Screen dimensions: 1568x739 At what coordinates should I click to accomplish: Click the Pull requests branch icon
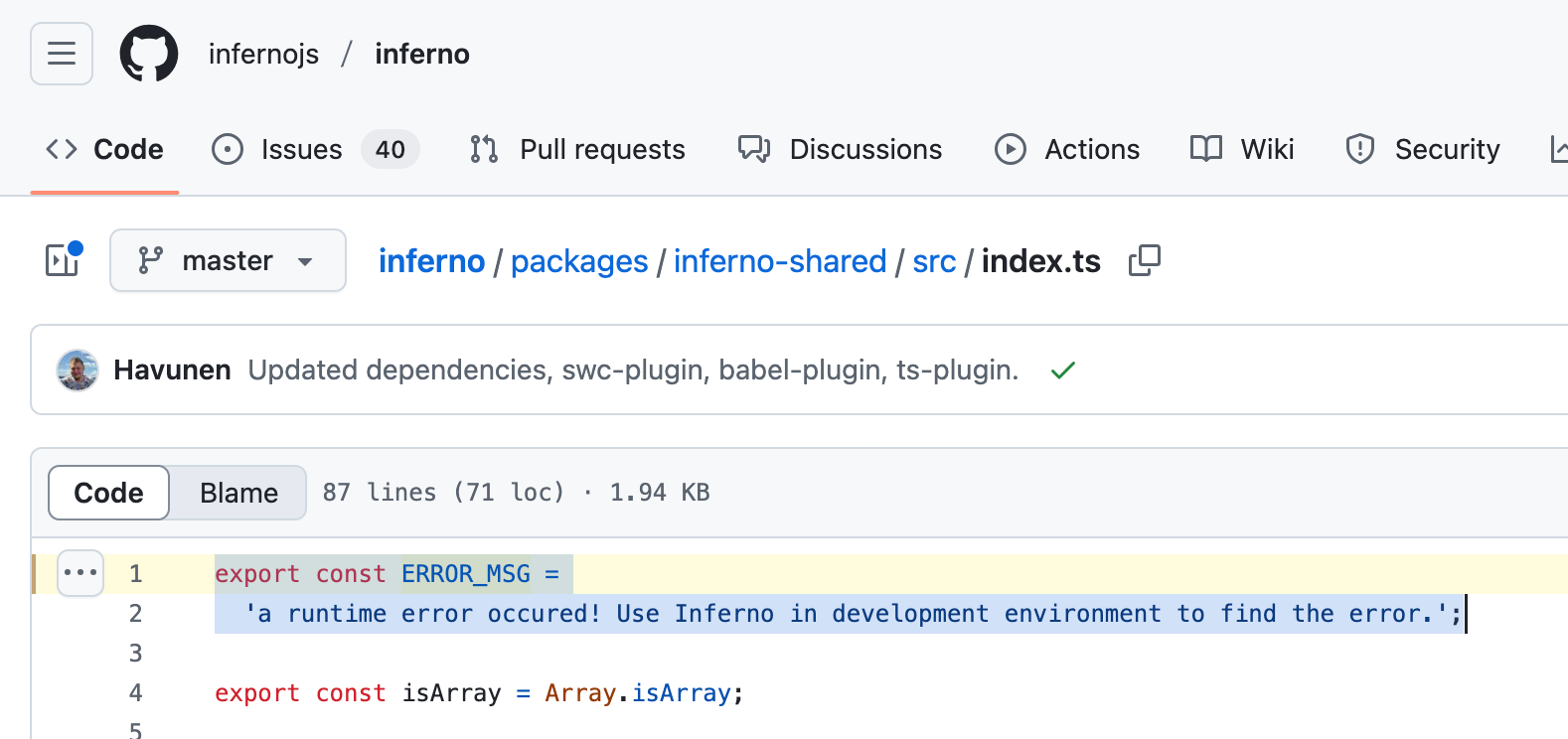tap(484, 149)
